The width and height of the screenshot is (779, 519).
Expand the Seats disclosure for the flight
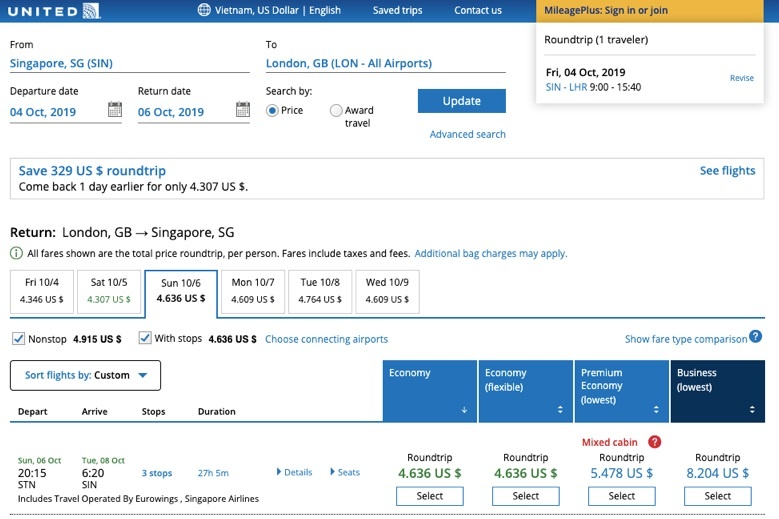(x=344, y=472)
